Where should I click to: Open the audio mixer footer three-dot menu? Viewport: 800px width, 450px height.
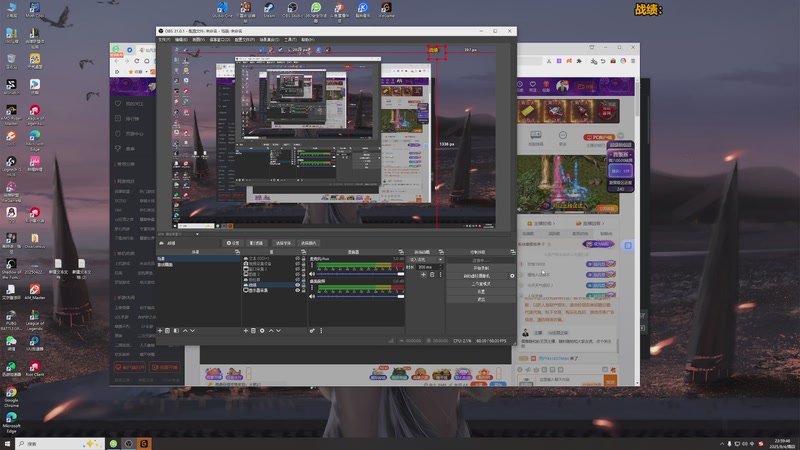(x=321, y=331)
